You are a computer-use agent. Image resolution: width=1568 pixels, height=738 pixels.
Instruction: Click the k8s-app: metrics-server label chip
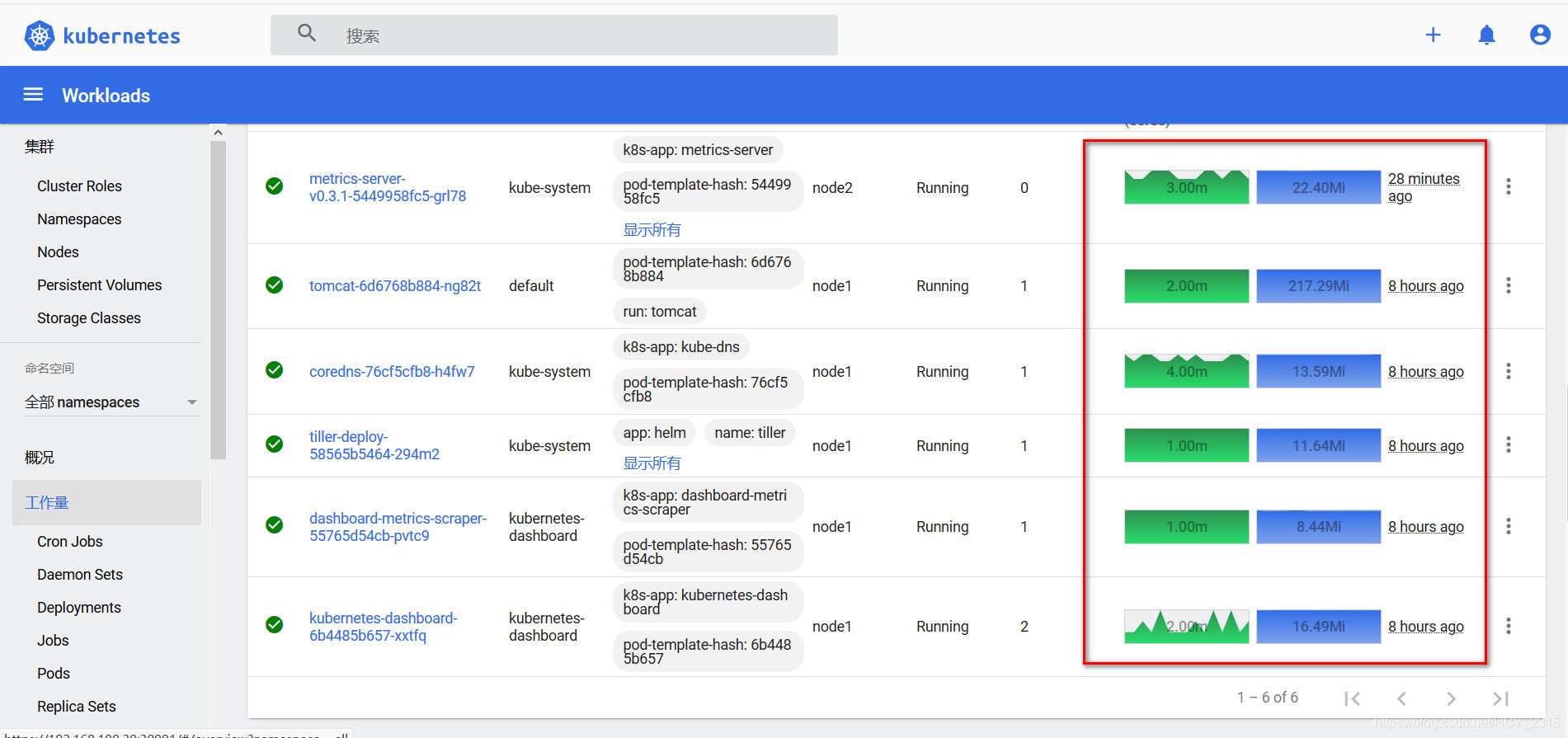point(698,150)
